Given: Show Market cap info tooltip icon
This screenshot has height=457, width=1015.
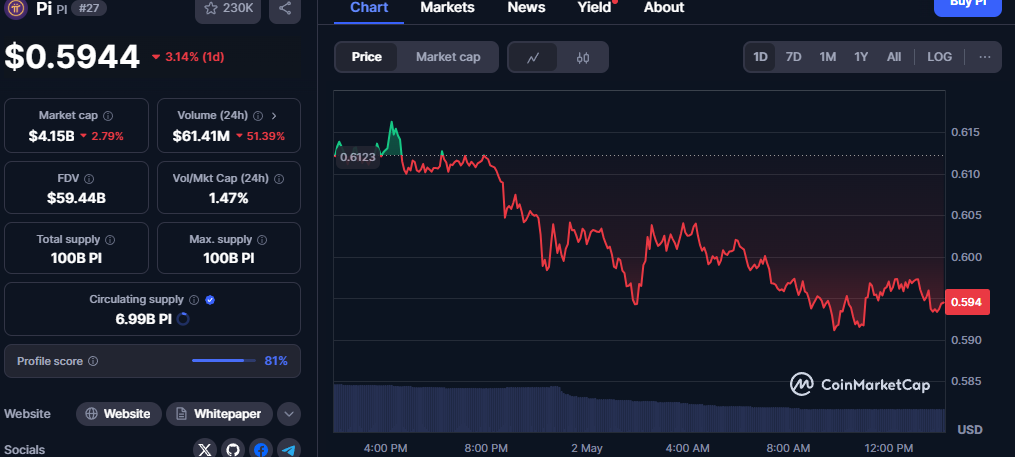Looking at the screenshot, I should [x=108, y=116].
